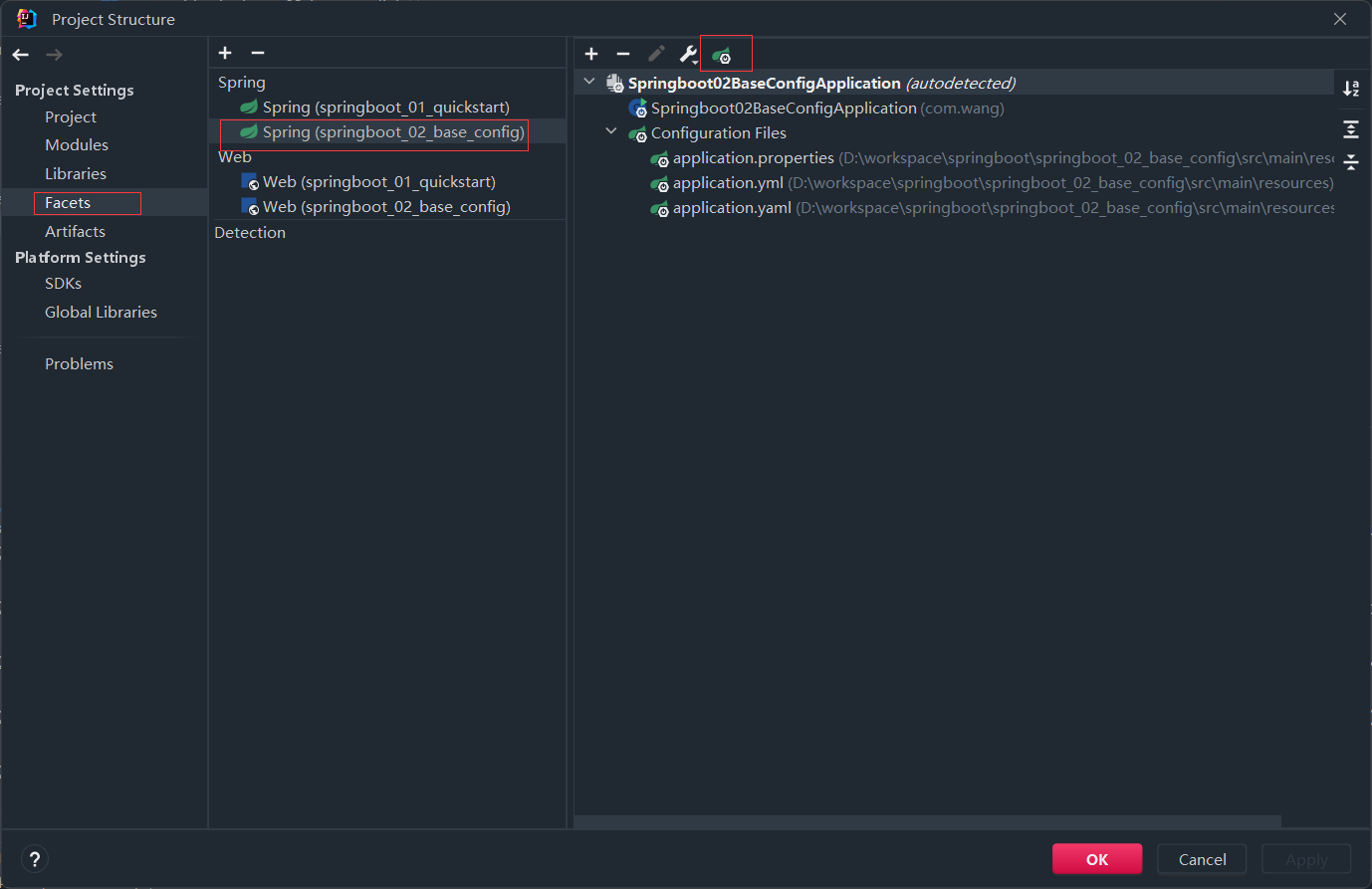The image size is (1372, 889).
Task: Add application context with plus icon
Action: coord(591,54)
